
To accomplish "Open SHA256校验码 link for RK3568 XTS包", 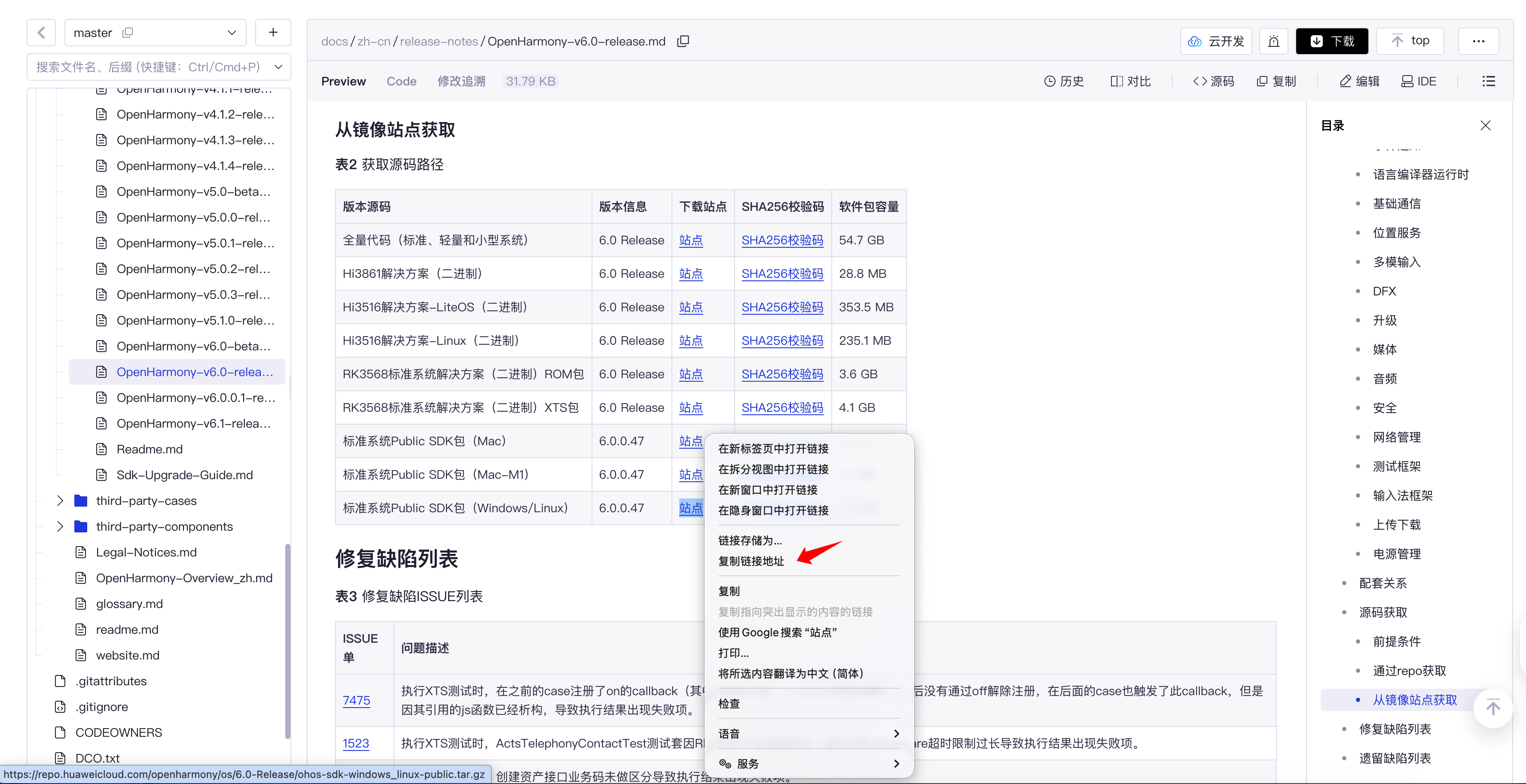I will [x=783, y=407].
